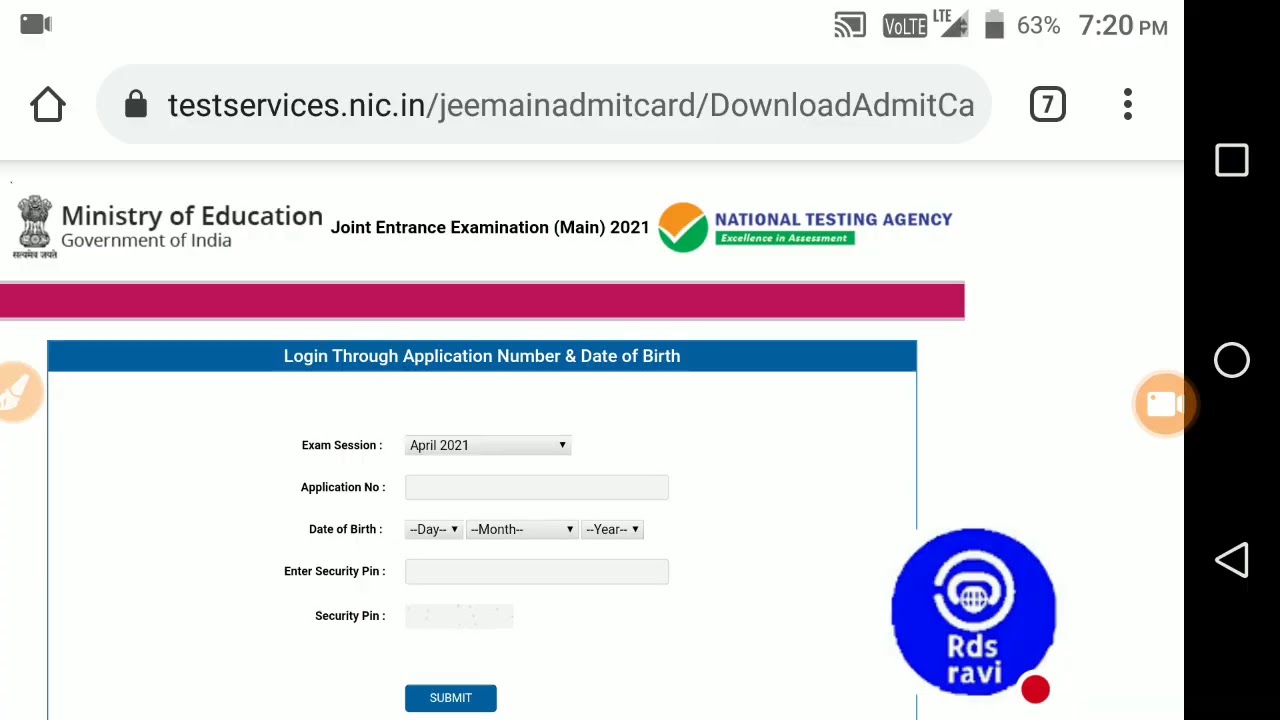1280x720 pixels.
Task: Tap the 'Enter Security Pin :' label
Action: [335, 571]
